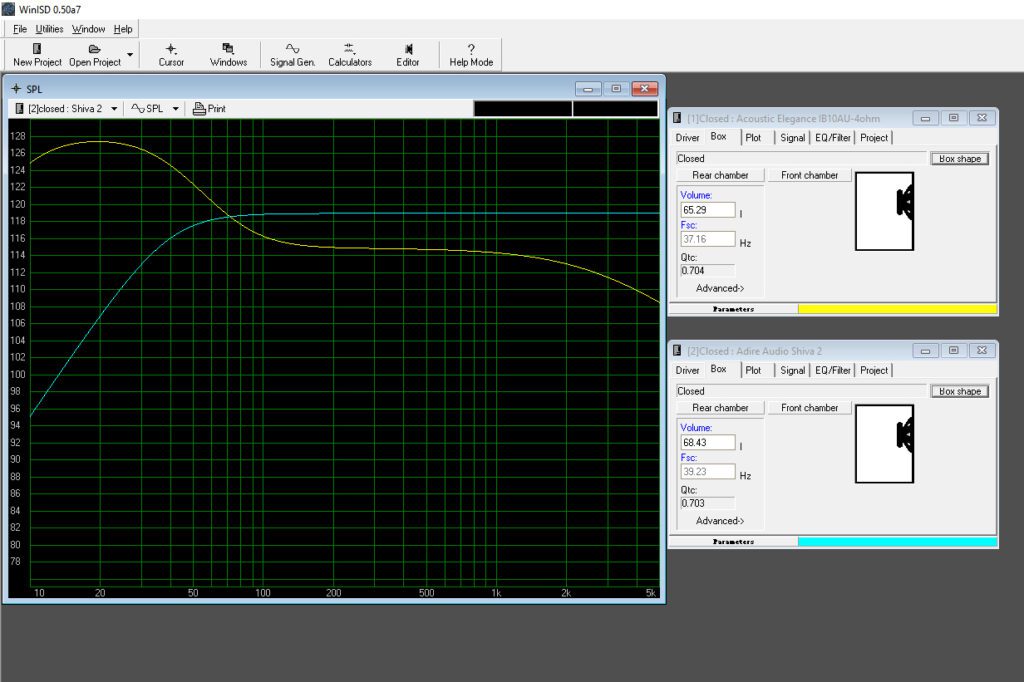Switch to the EQ/Filter tab for Shiva 2
The image size is (1024, 682).
(832, 370)
